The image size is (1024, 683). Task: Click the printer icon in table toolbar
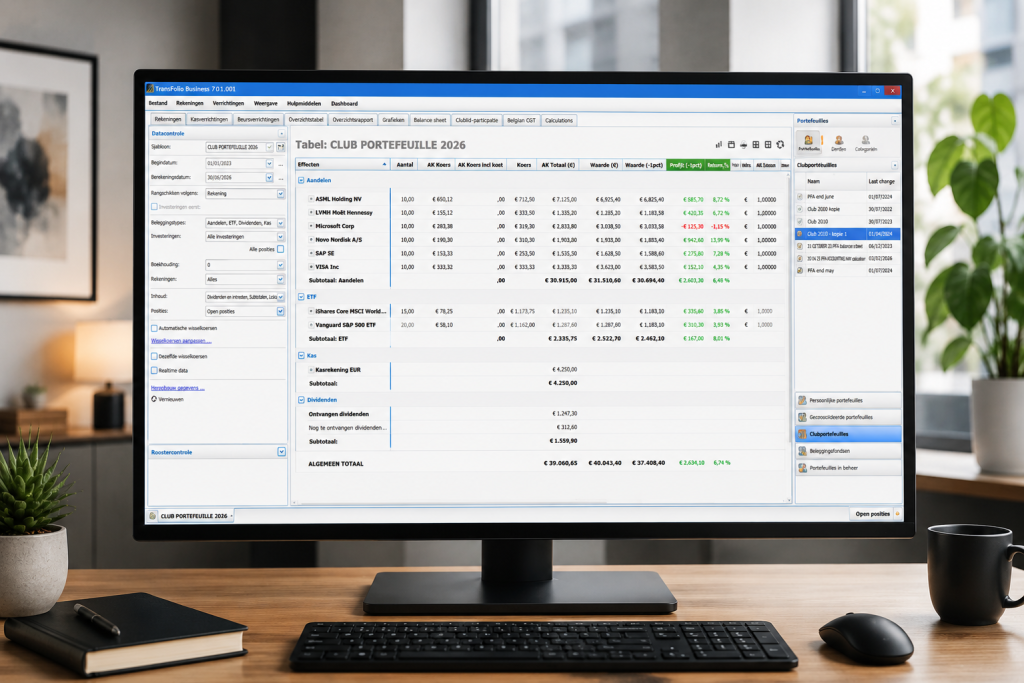743,145
